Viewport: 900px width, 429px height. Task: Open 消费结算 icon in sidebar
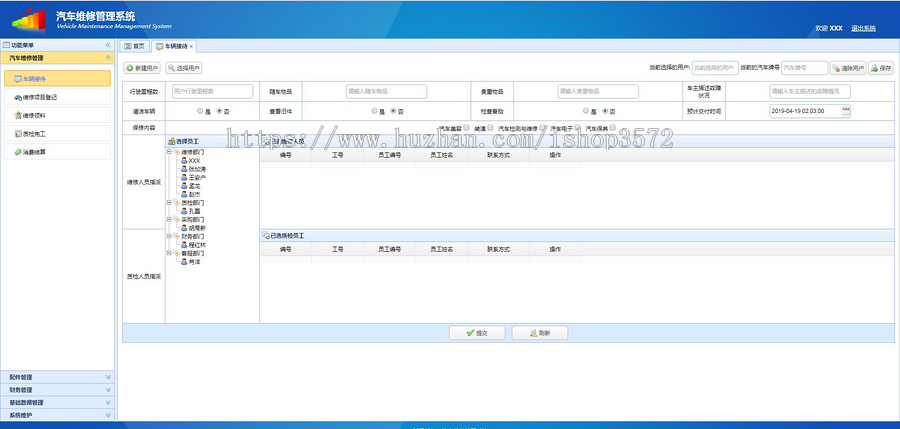tap(18, 152)
